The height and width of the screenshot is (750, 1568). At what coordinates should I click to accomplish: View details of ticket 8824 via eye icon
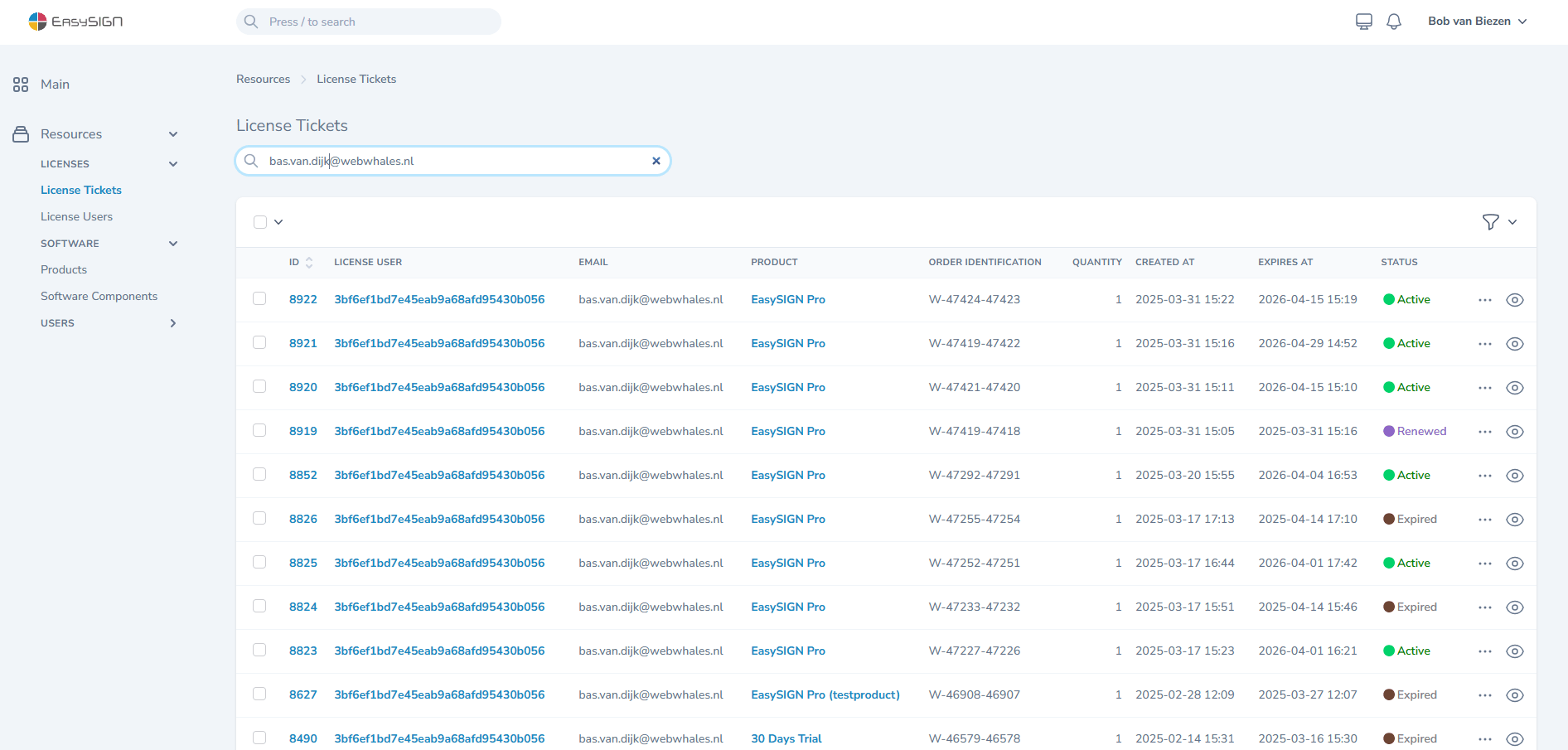[1515, 607]
